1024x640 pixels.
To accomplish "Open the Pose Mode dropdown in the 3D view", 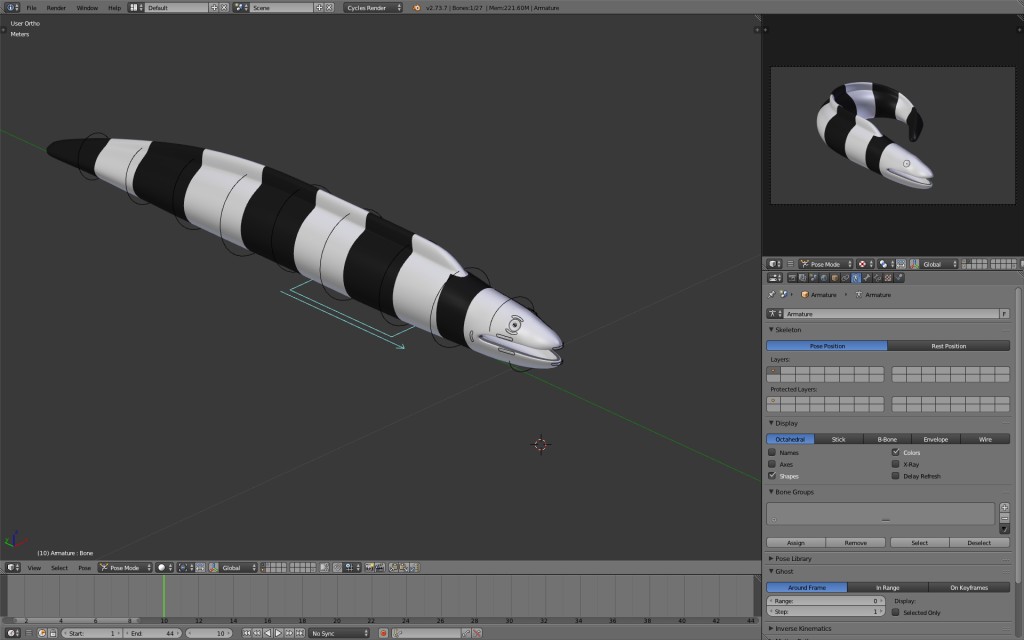I will 124,567.
